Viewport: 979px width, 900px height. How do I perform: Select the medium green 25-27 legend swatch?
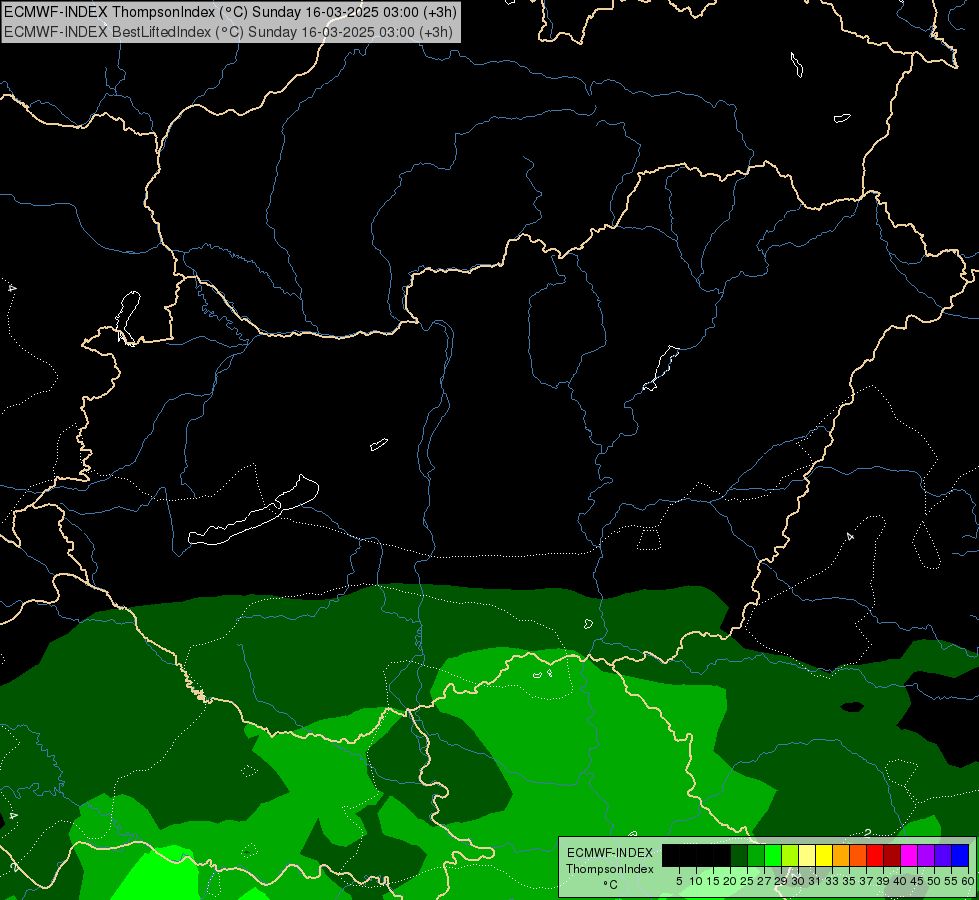[x=756, y=855]
